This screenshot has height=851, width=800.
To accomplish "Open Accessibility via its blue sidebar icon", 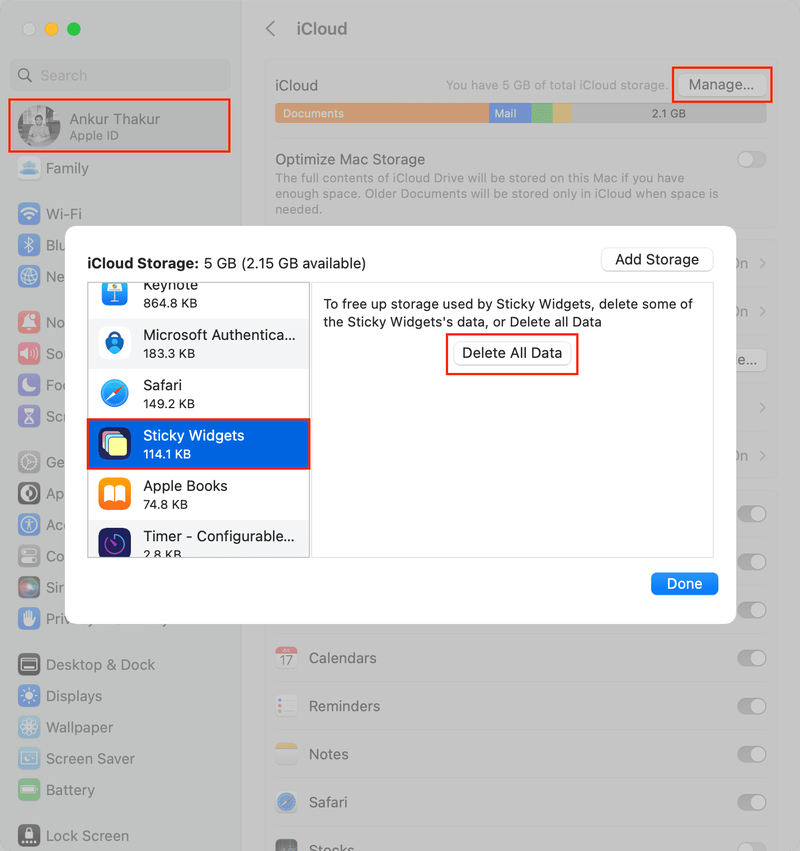I will pos(29,525).
